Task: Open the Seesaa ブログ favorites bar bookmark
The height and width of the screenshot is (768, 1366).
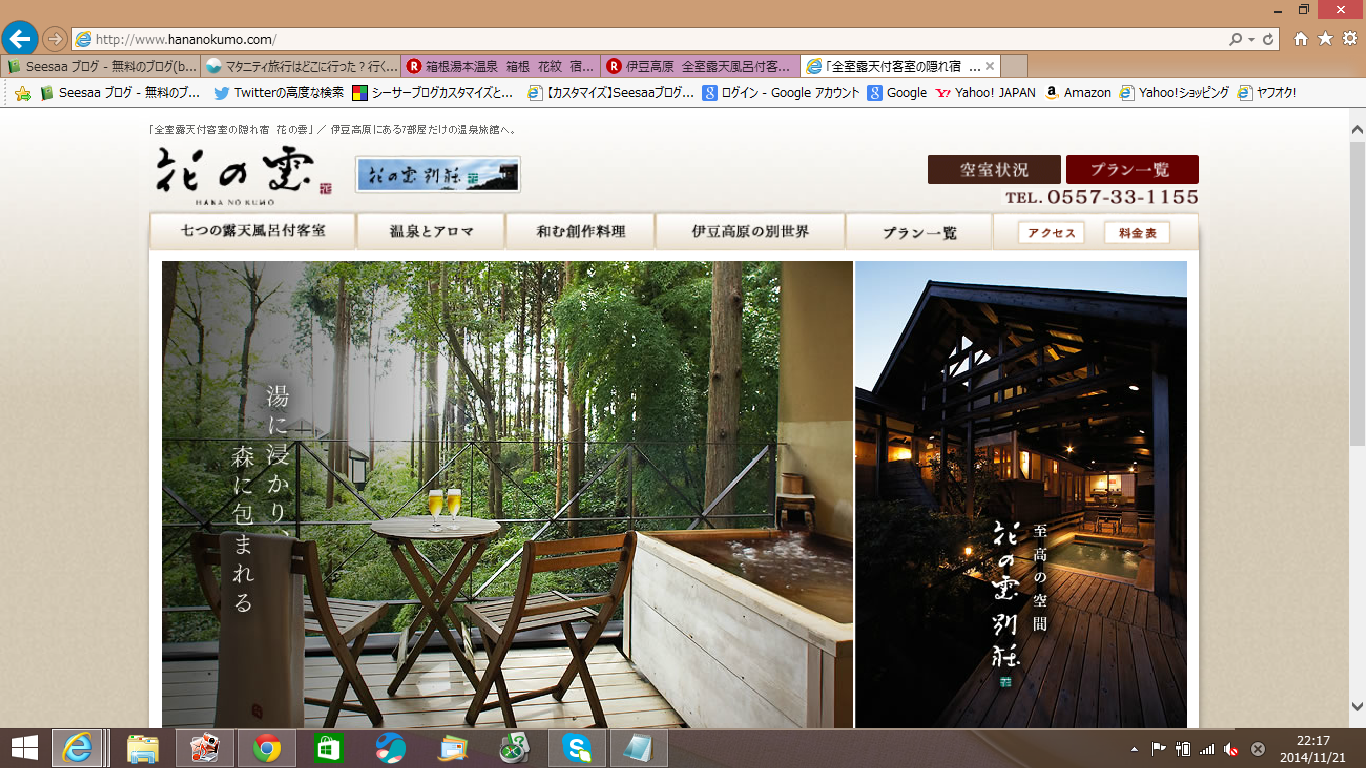Action: point(120,93)
